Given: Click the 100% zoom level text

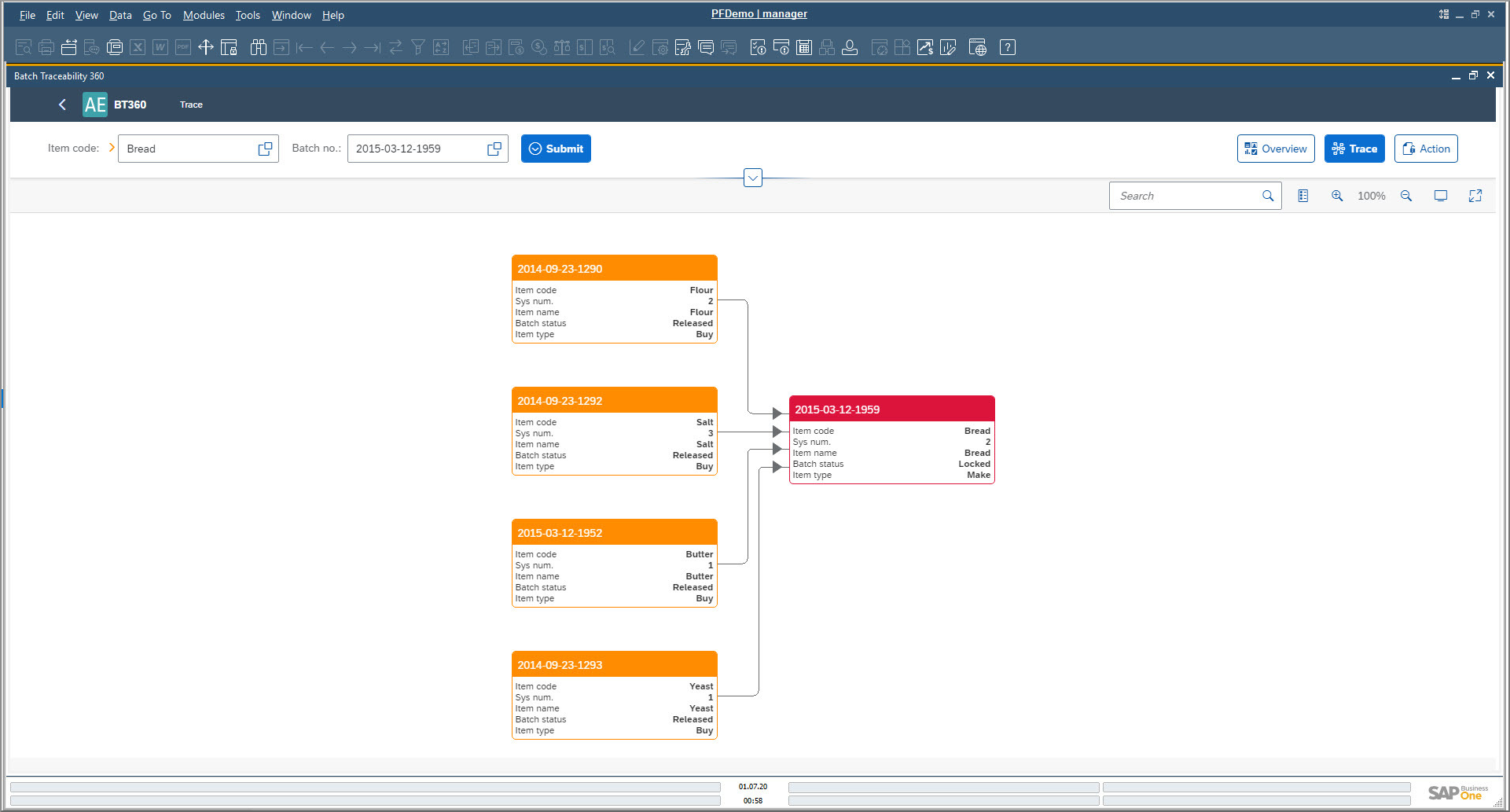Looking at the screenshot, I should click(1372, 196).
